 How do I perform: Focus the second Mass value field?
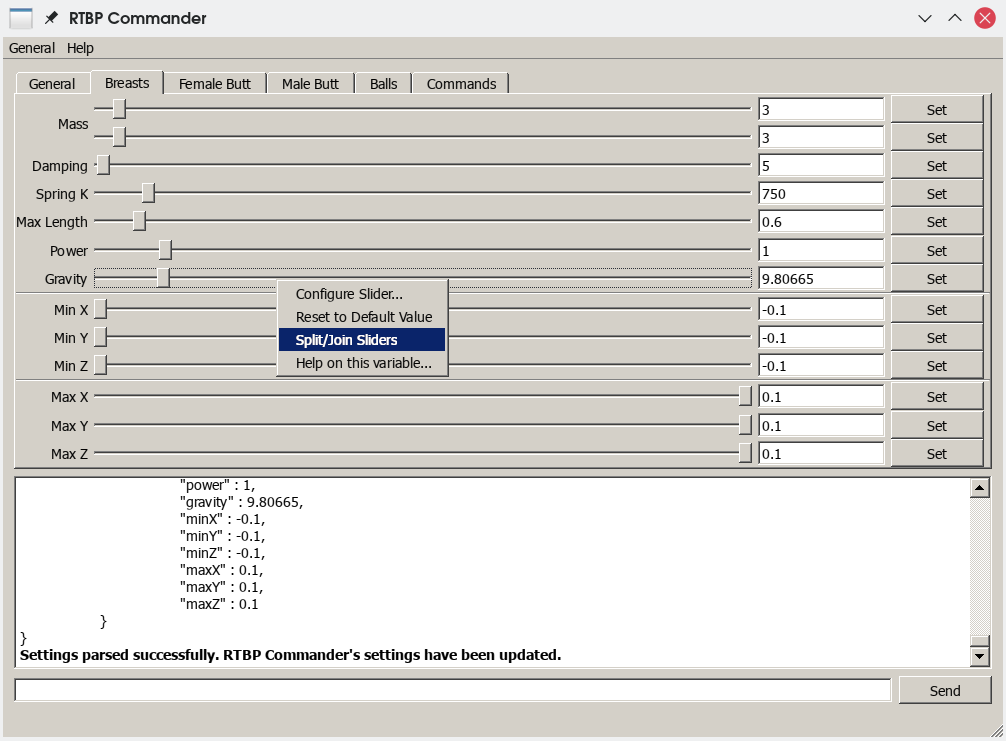pyautogui.click(x=821, y=138)
